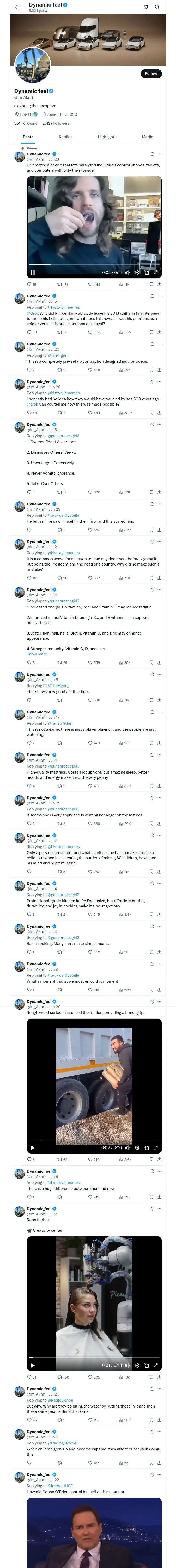This screenshot has width=176, height=1568.
Task: Open settings gear on truck tire video
Action: pos(137,1148)
